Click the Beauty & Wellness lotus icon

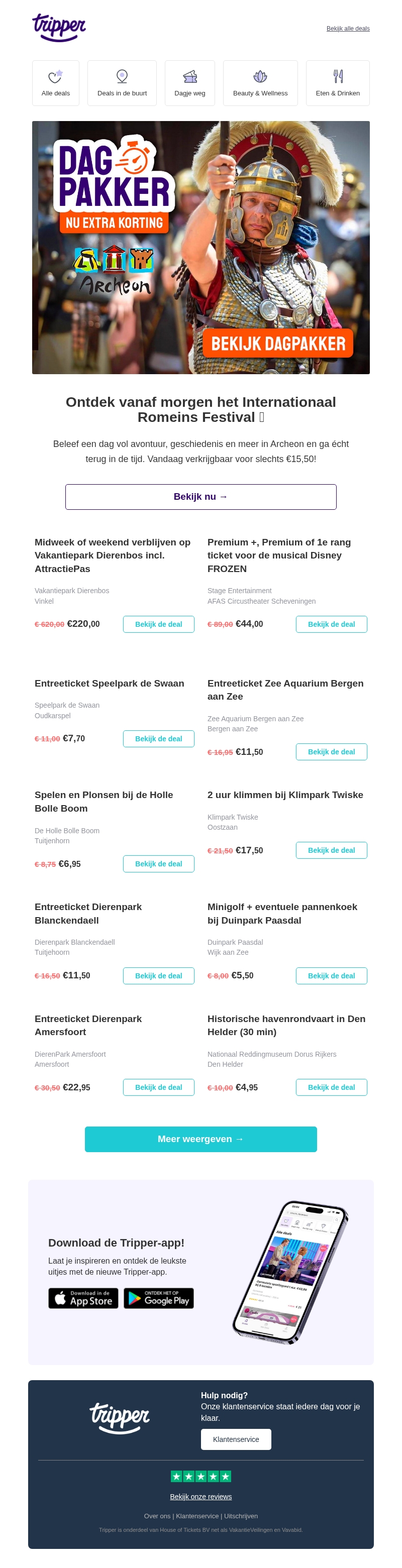(260, 77)
